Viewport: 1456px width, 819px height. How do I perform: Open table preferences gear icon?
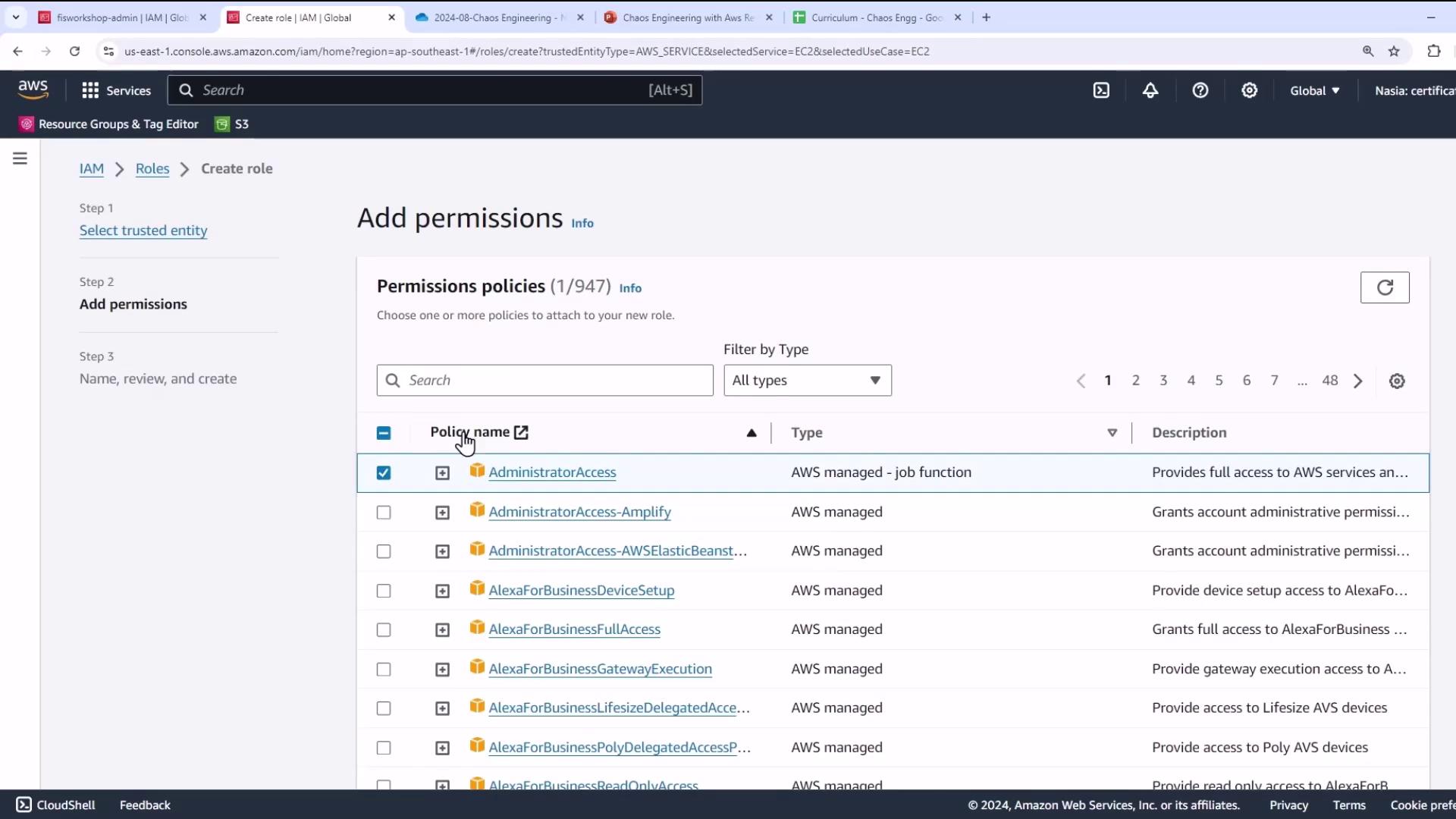point(1397,381)
